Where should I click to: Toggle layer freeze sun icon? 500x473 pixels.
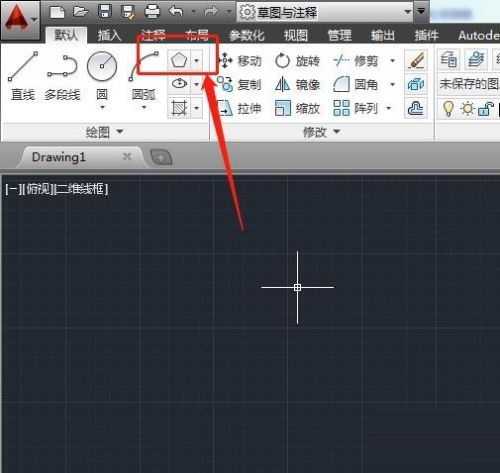(x=467, y=109)
